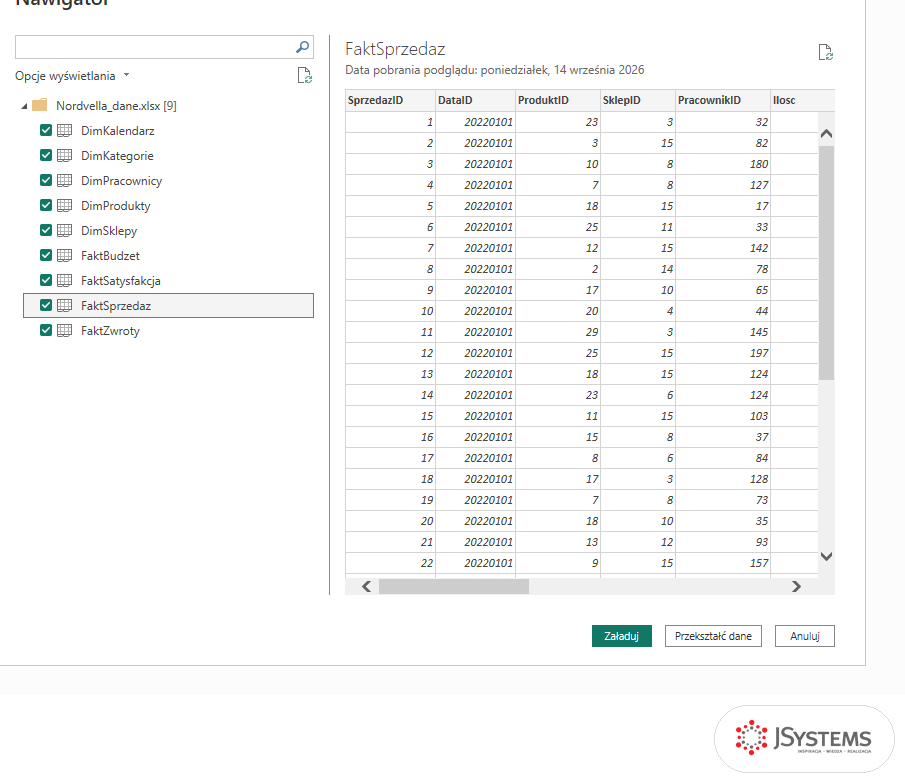The height and width of the screenshot is (783, 905).
Task: Click the vertical scrollbar thumb
Action: 827,263
